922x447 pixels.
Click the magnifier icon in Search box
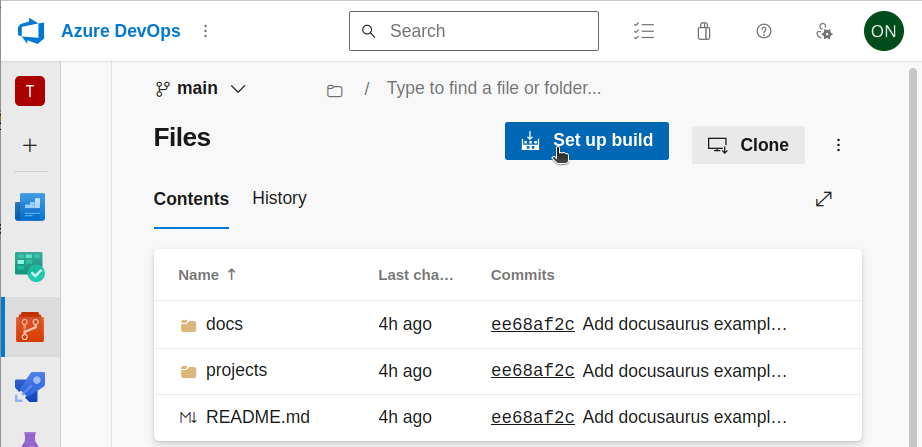click(369, 31)
